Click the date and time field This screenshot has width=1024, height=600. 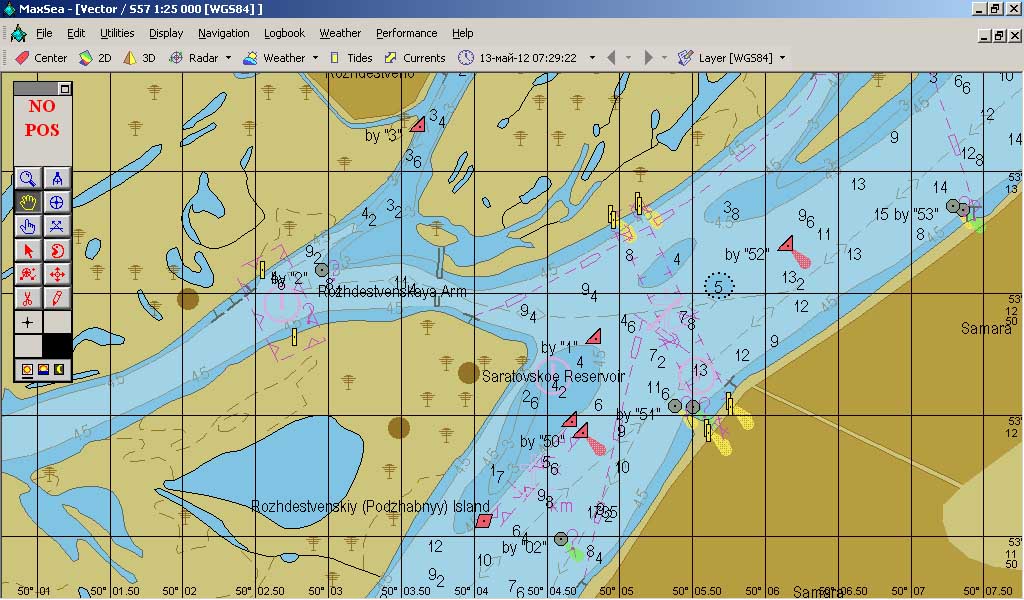[x=527, y=58]
